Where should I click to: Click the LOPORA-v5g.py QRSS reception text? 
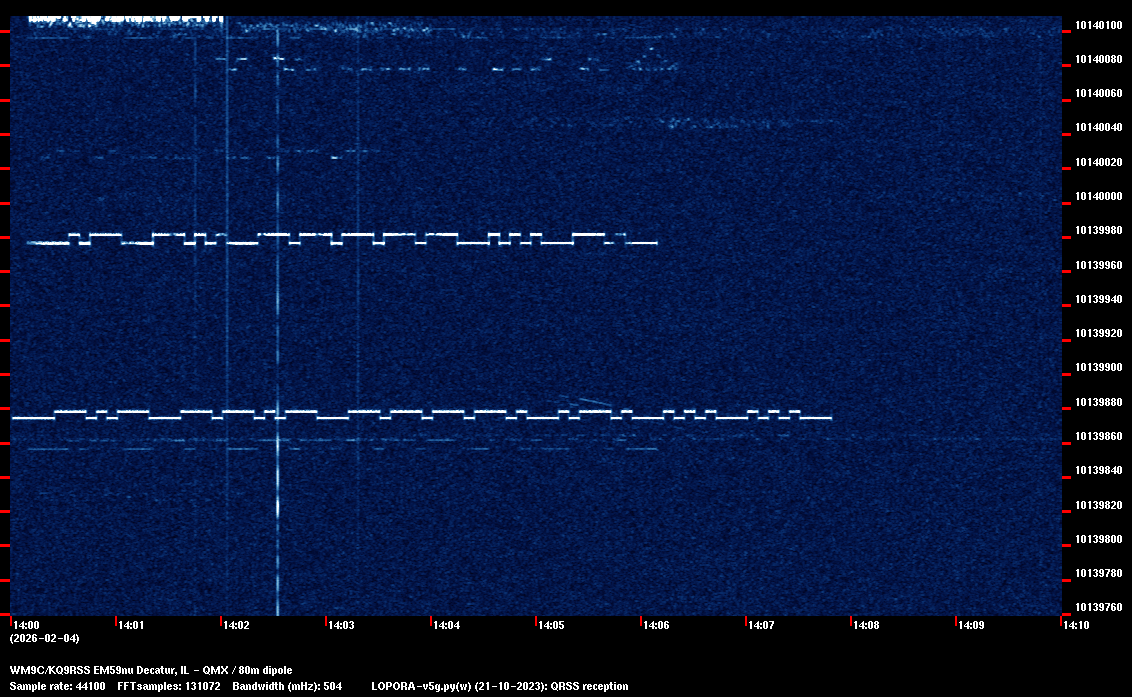point(500,686)
